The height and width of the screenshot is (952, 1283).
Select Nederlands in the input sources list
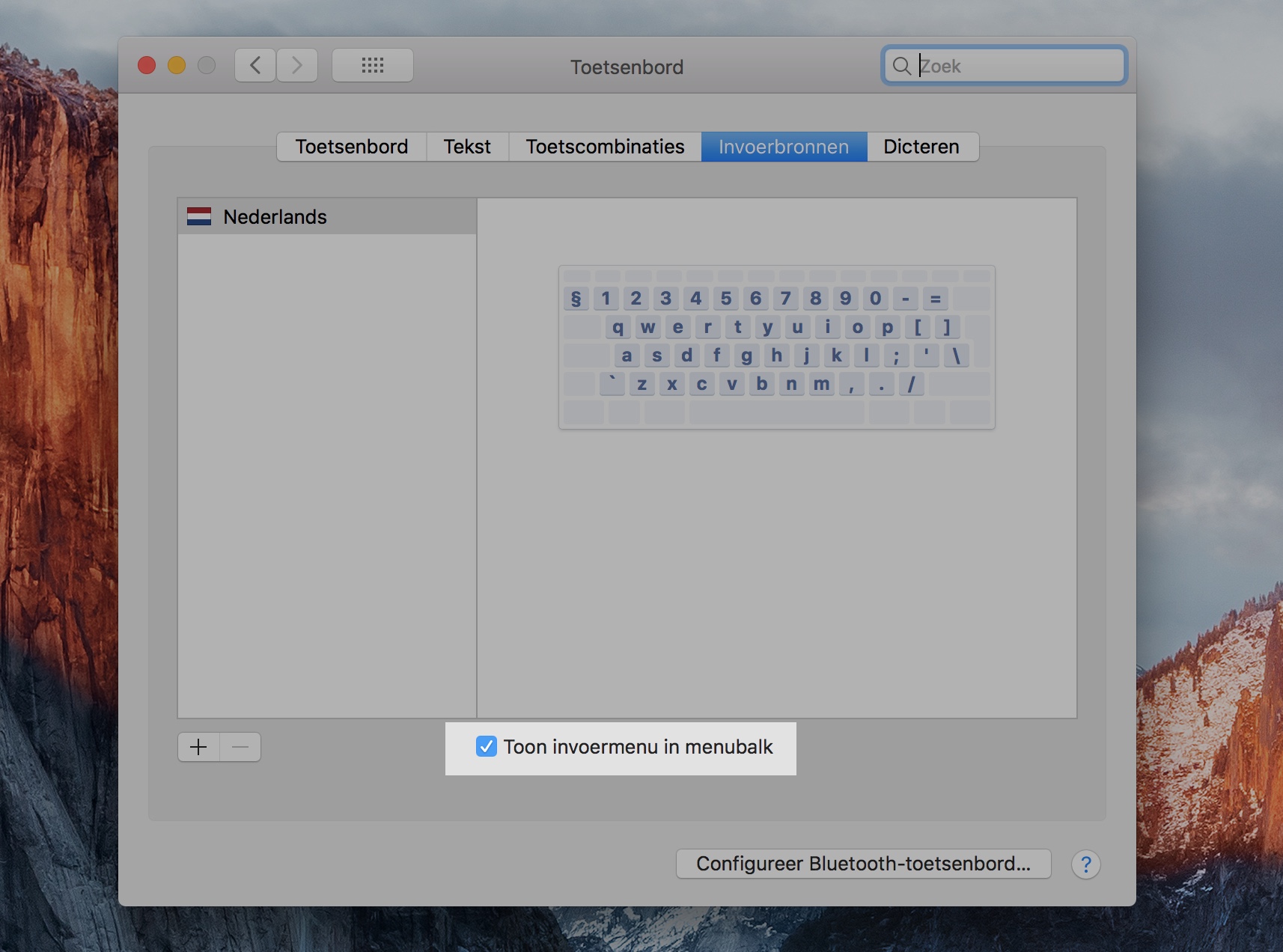pyautogui.click(x=275, y=217)
